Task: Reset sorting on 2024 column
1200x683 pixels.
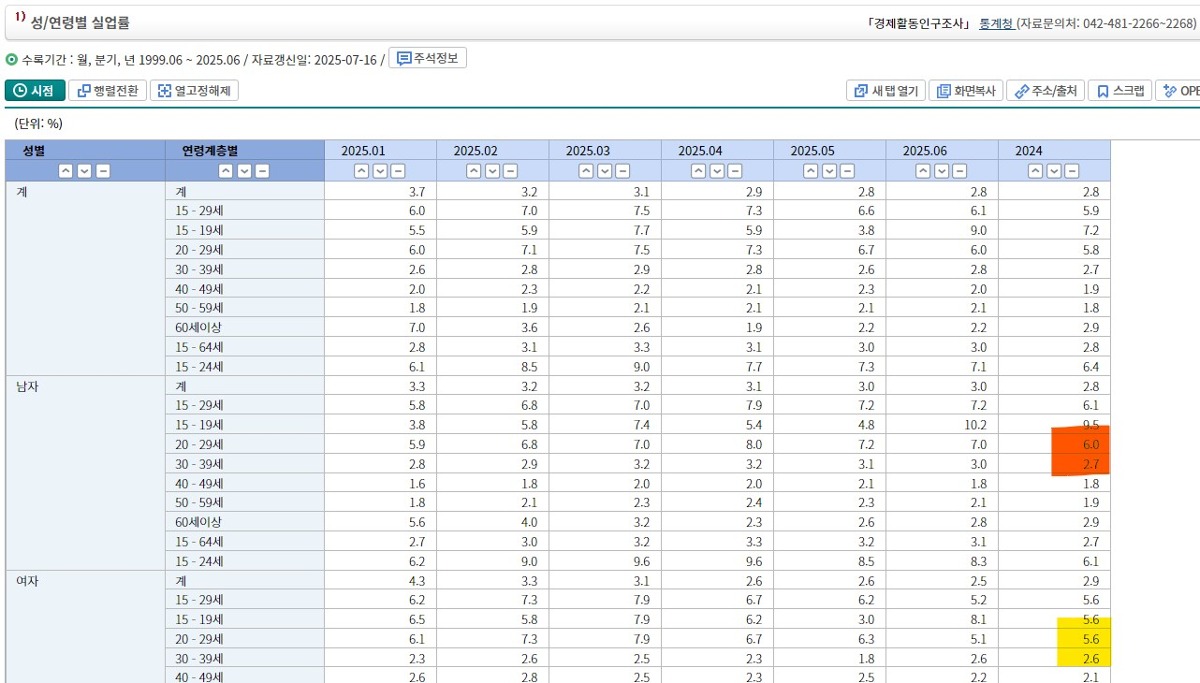Action: pos(1072,171)
